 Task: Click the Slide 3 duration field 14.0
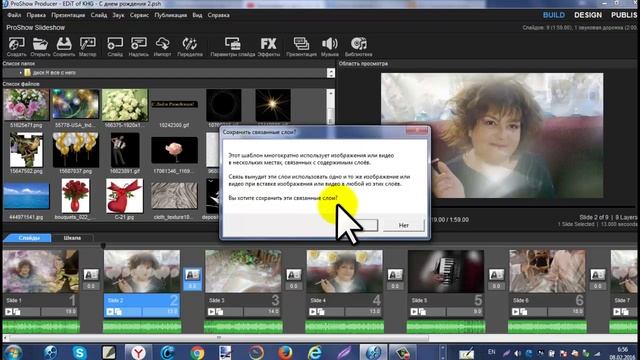tap(262, 312)
